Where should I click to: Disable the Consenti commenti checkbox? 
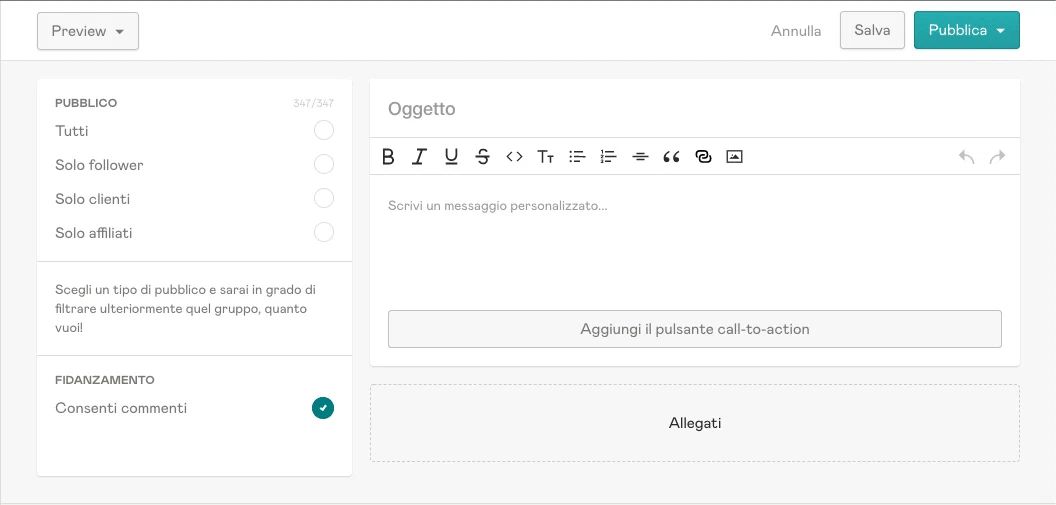point(322,408)
